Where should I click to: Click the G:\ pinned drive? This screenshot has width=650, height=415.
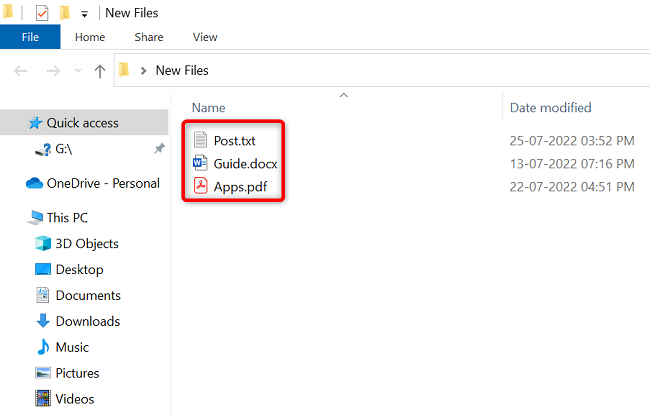click(63, 149)
